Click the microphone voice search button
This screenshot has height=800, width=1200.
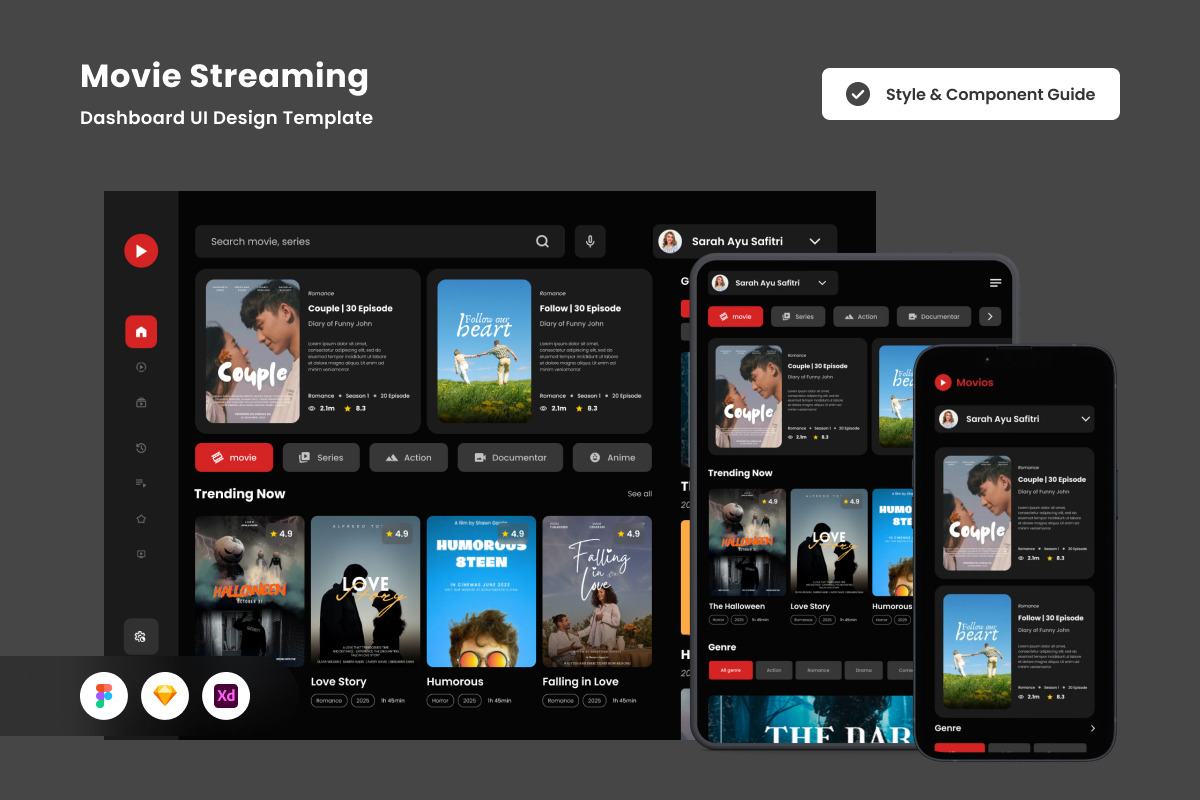(x=590, y=241)
